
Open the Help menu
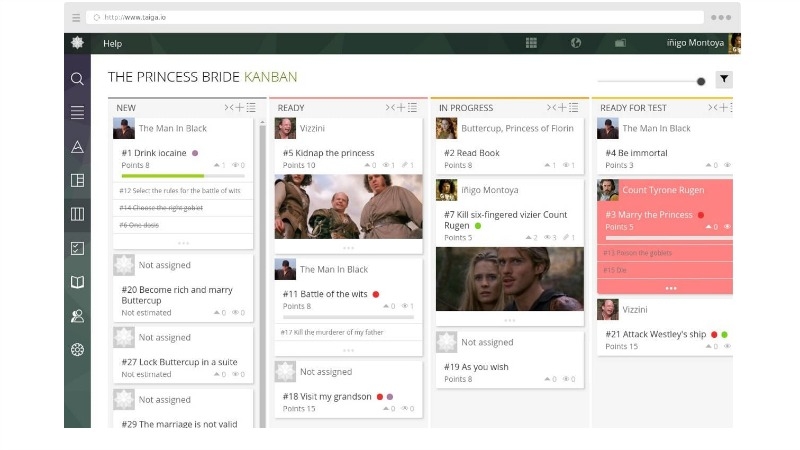coord(112,43)
